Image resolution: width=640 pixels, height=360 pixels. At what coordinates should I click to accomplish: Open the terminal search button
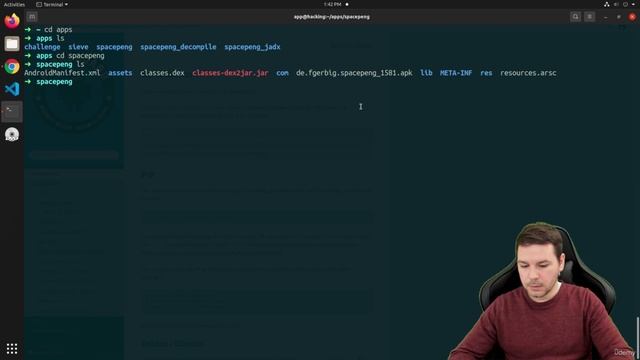(x=576, y=17)
